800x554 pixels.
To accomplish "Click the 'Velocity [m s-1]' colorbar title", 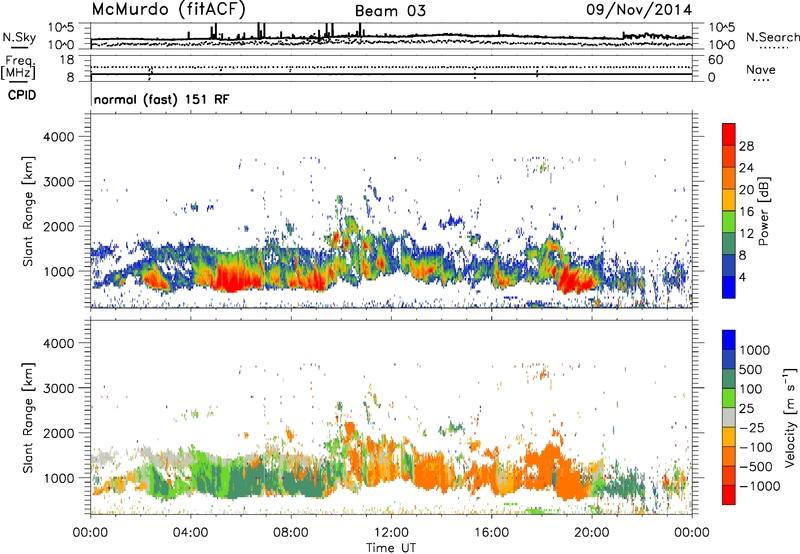I will click(x=790, y=417).
